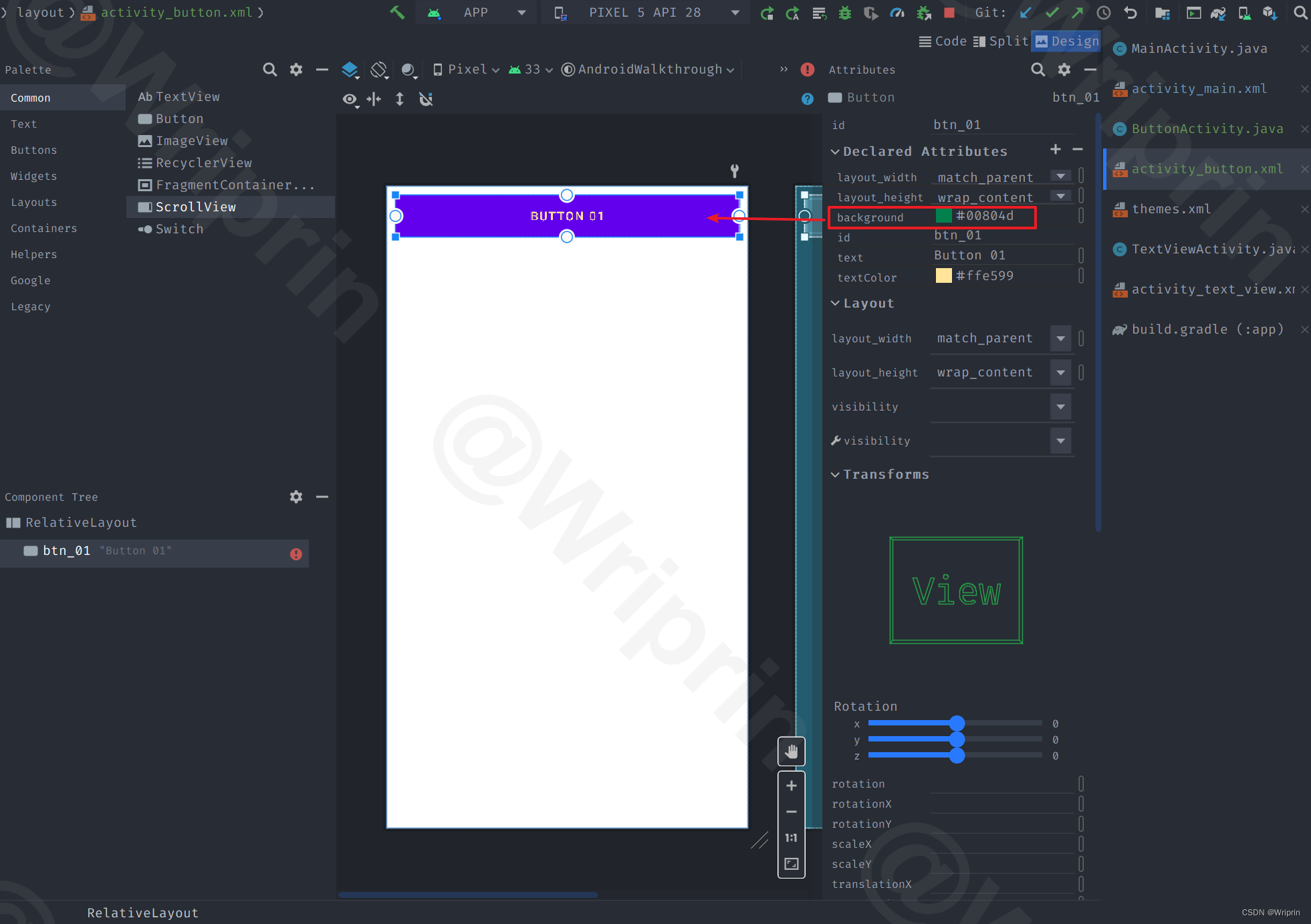Toggle the second visibility dropdown

point(1062,440)
